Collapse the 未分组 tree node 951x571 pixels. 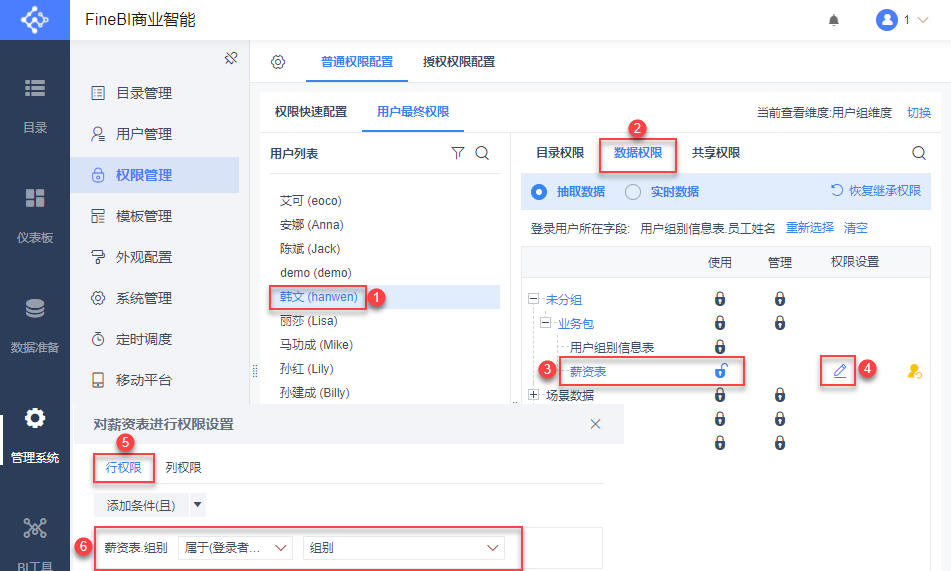pyautogui.click(x=534, y=300)
